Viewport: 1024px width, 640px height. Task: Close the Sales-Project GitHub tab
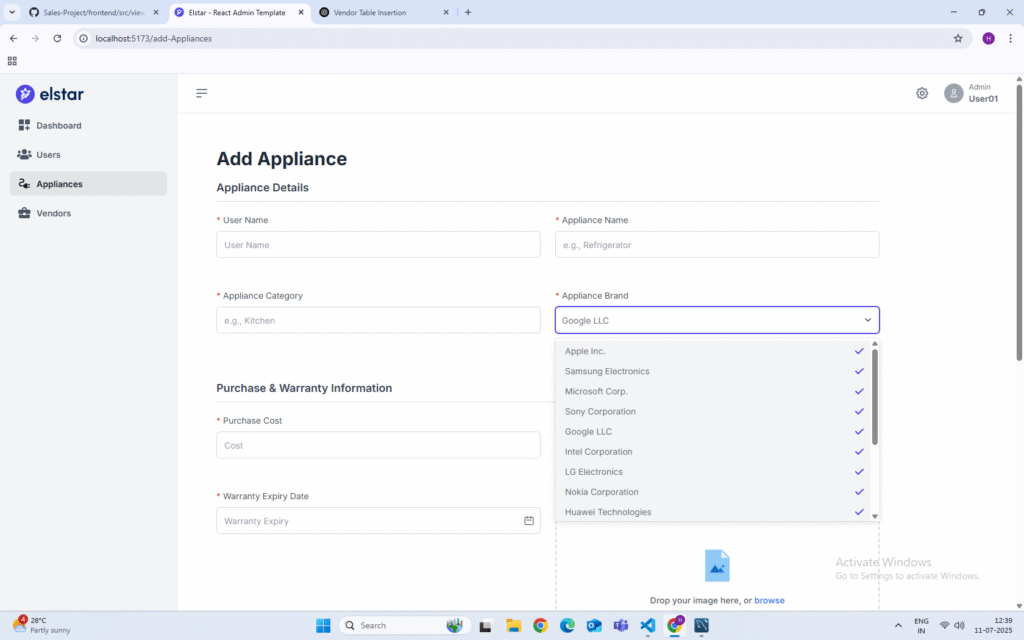155,12
